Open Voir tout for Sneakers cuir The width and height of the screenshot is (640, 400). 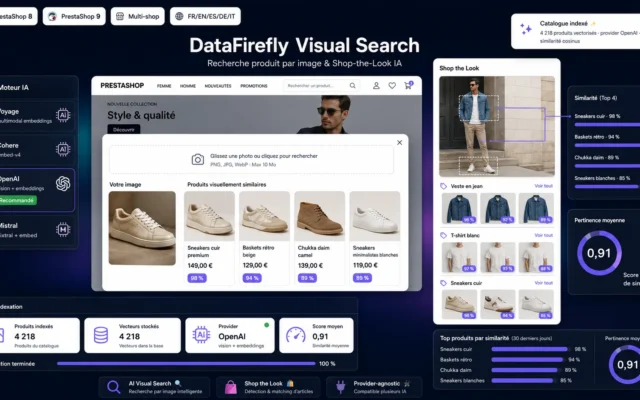pos(544,283)
